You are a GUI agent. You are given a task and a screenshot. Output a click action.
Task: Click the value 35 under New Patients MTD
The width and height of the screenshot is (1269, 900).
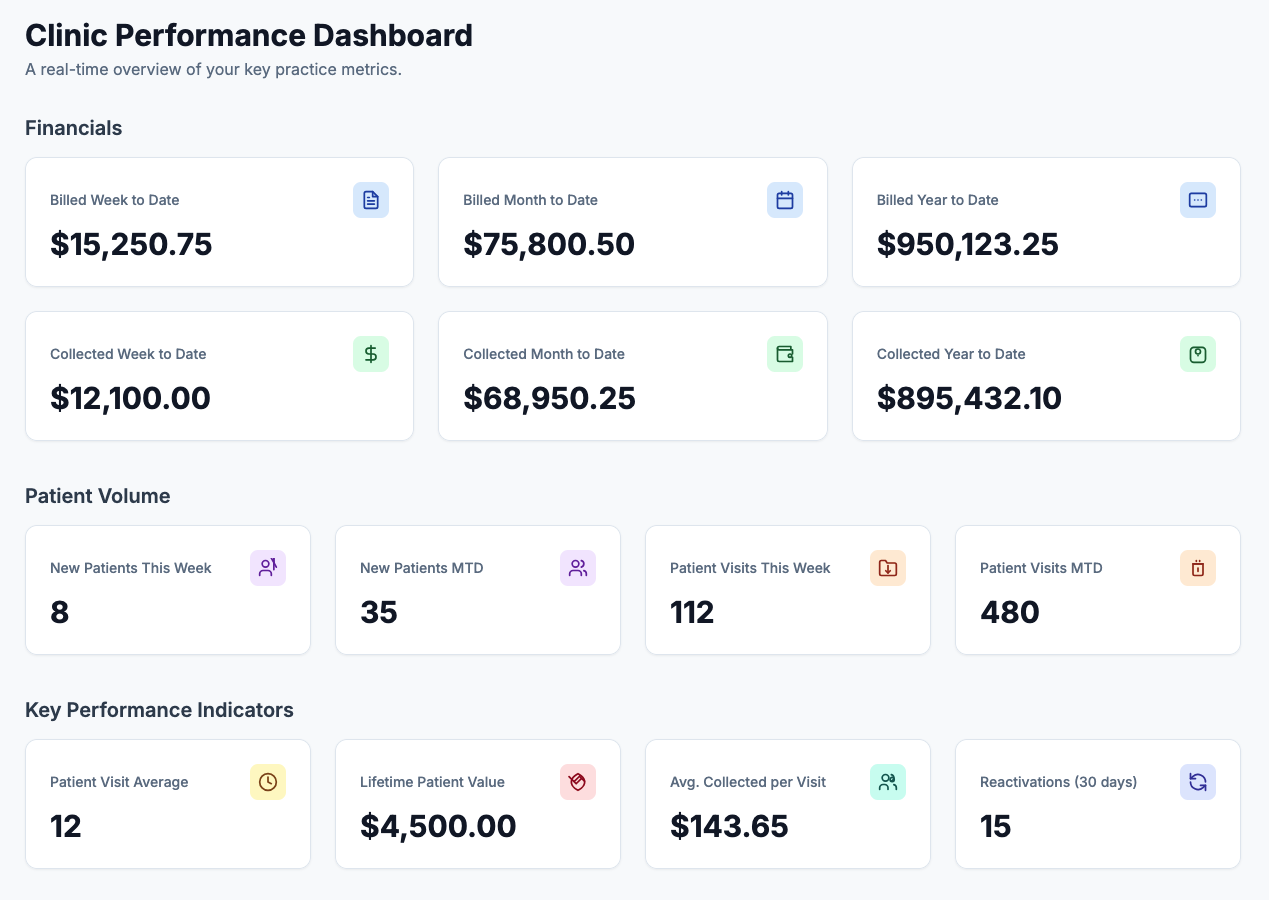tap(379, 612)
